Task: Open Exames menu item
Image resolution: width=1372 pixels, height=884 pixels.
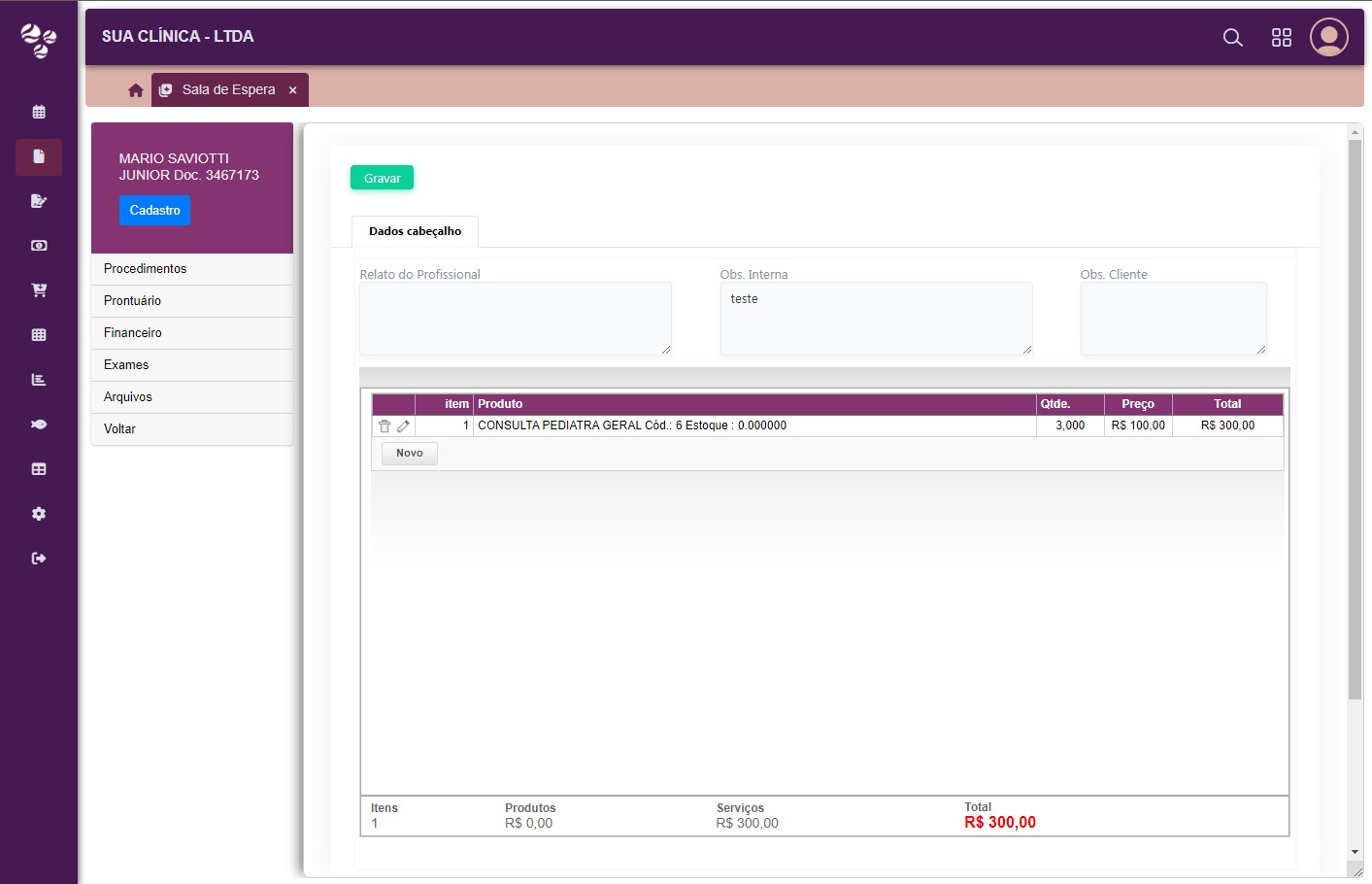Action: point(192,365)
